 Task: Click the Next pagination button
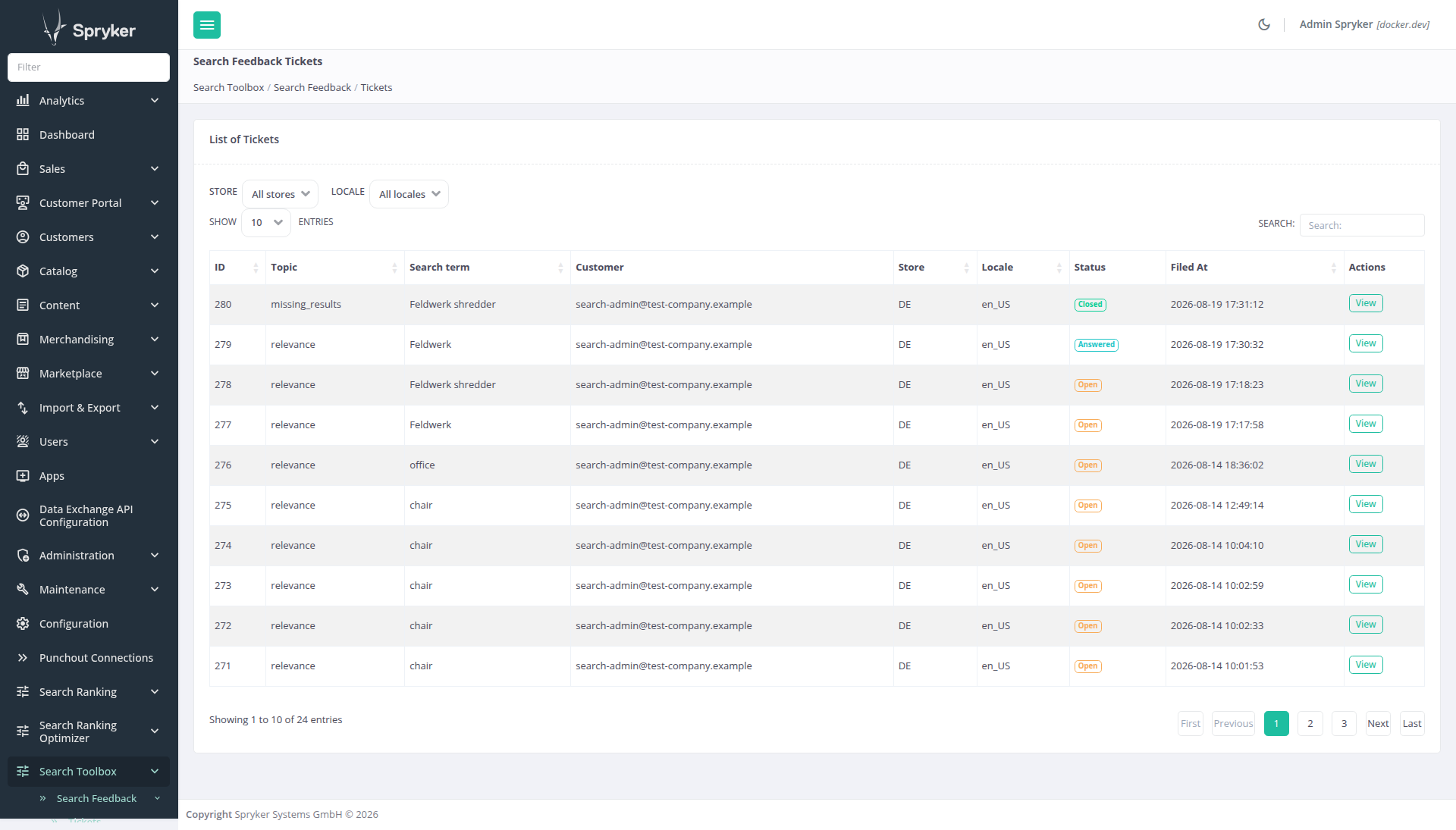tap(1378, 723)
